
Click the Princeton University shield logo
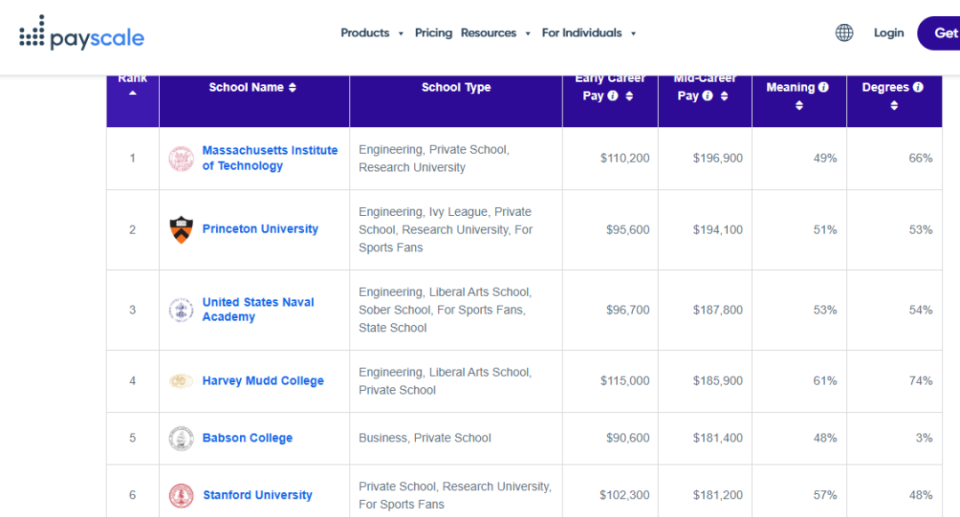click(x=181, y=230)
